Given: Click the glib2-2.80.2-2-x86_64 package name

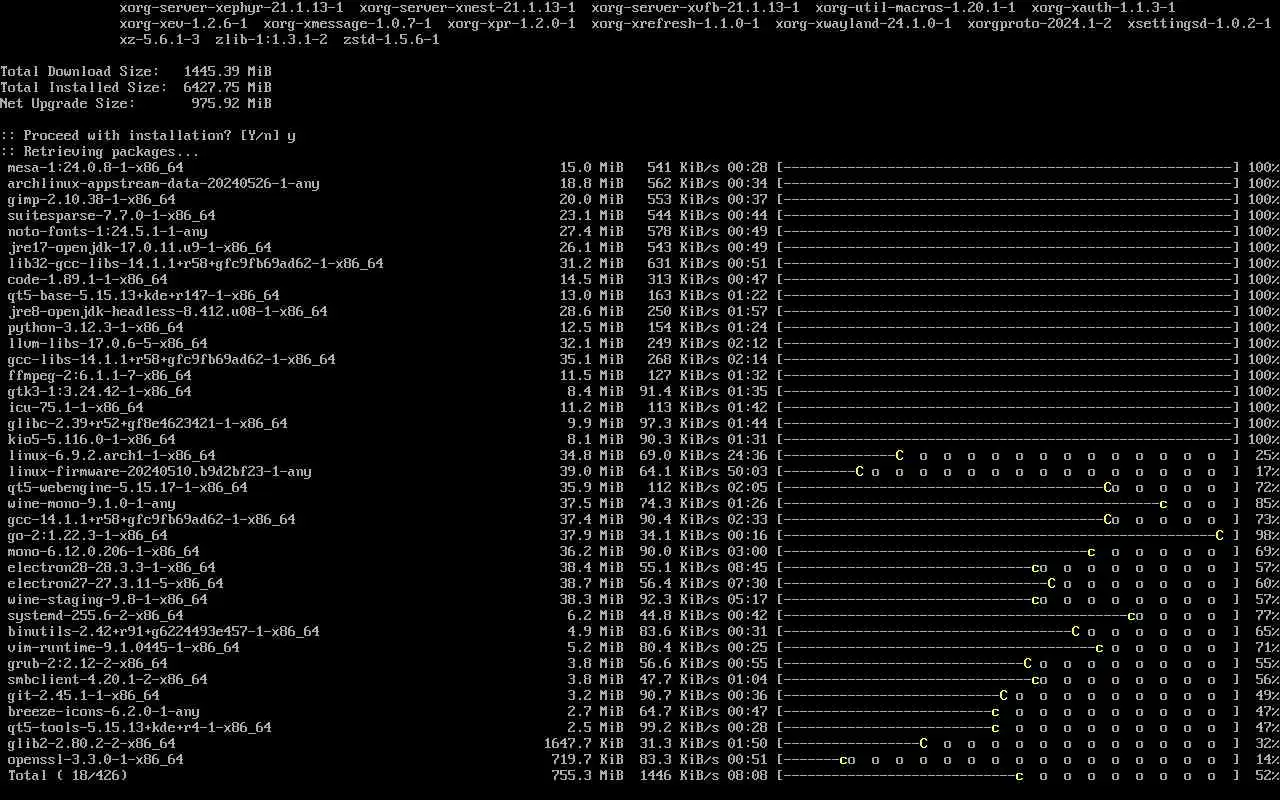Looking at the screenshot, I should [x=91, y=744].
